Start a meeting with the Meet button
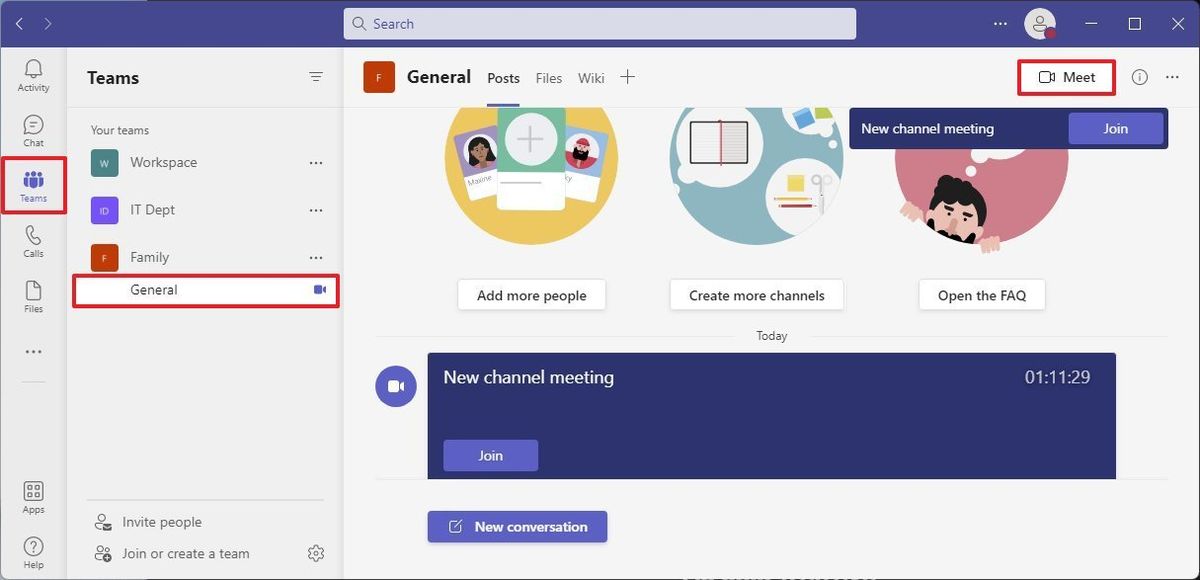 (x=1066, y=76)
